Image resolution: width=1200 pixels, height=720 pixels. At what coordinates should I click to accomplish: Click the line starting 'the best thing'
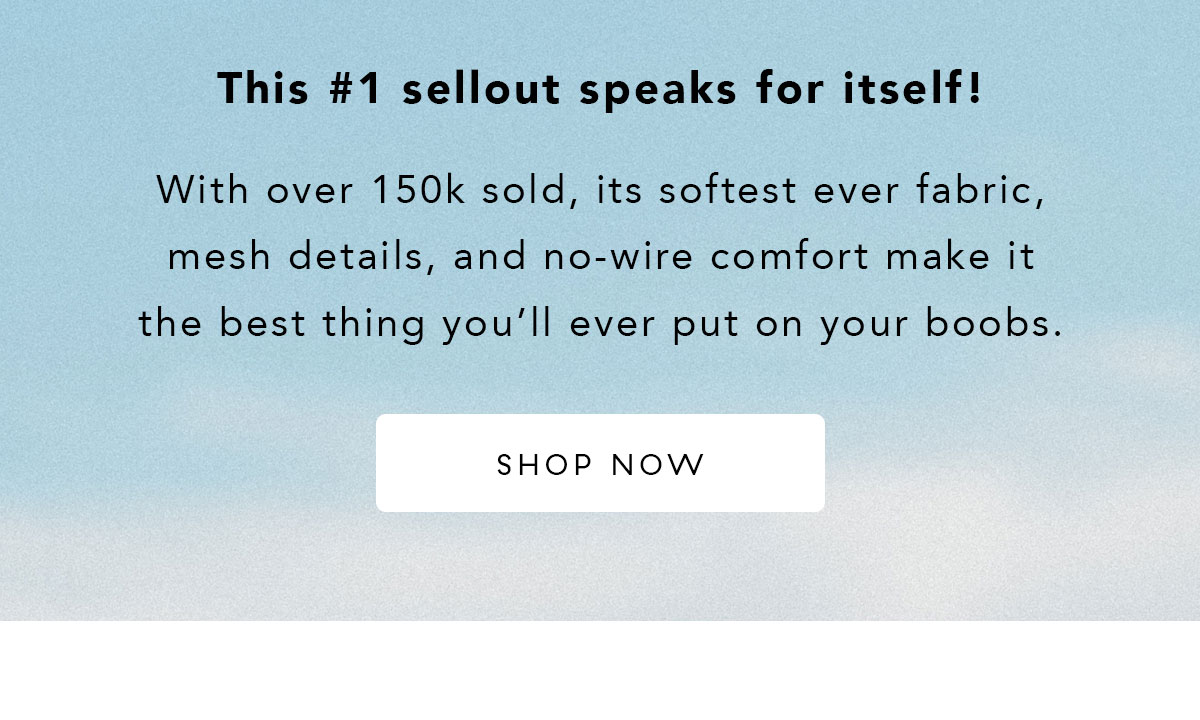point(600,324)
